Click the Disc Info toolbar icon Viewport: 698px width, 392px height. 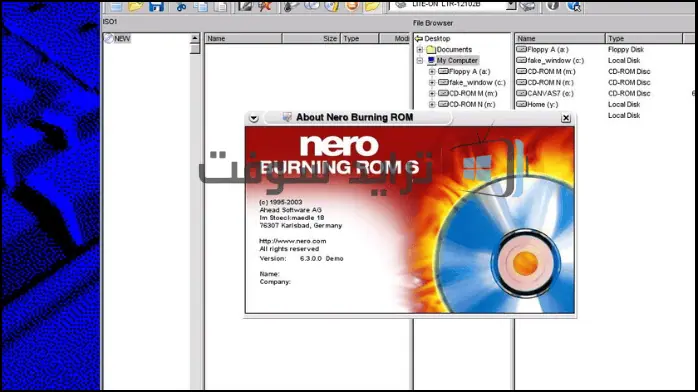click(332, 6)
